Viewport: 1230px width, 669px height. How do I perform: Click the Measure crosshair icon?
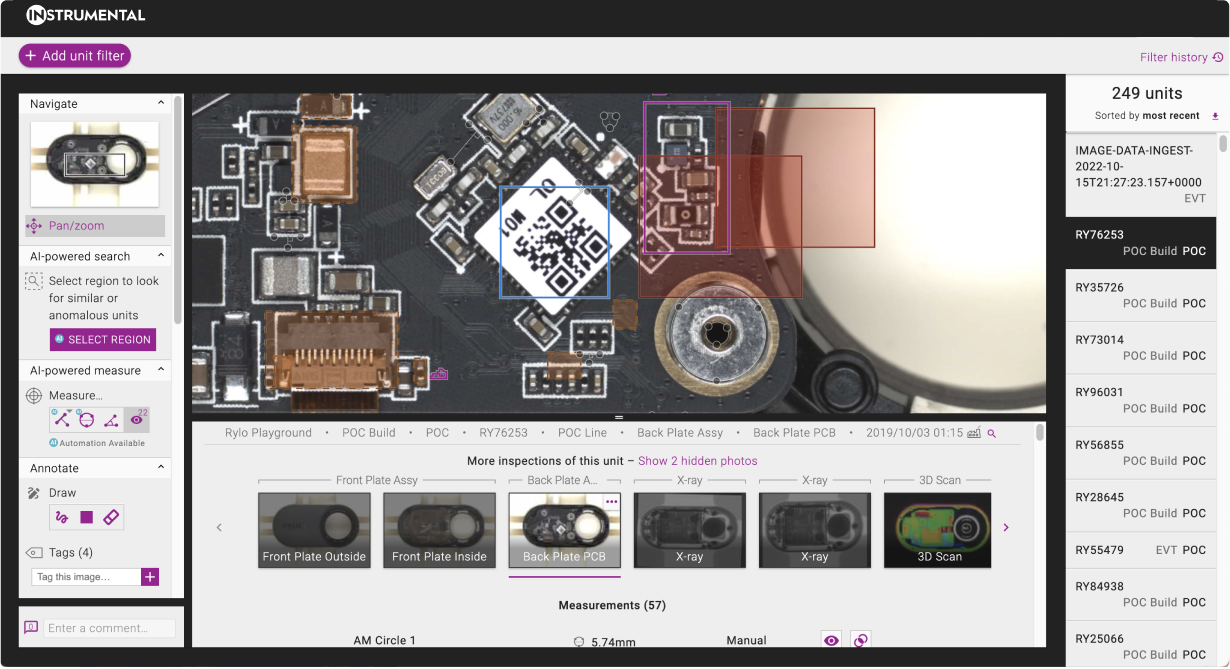[34, 395]
